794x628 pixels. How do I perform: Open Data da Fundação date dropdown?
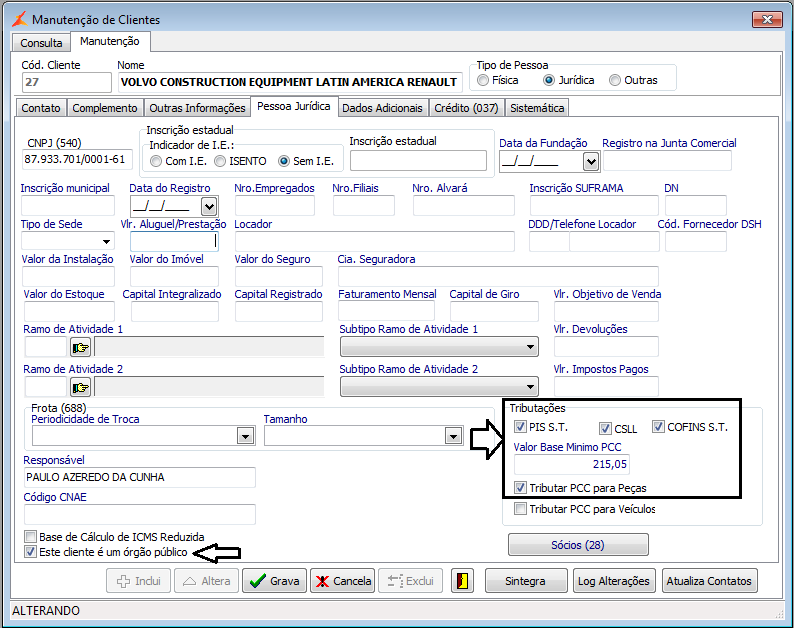pyautogui.click(x=590, y=162)
